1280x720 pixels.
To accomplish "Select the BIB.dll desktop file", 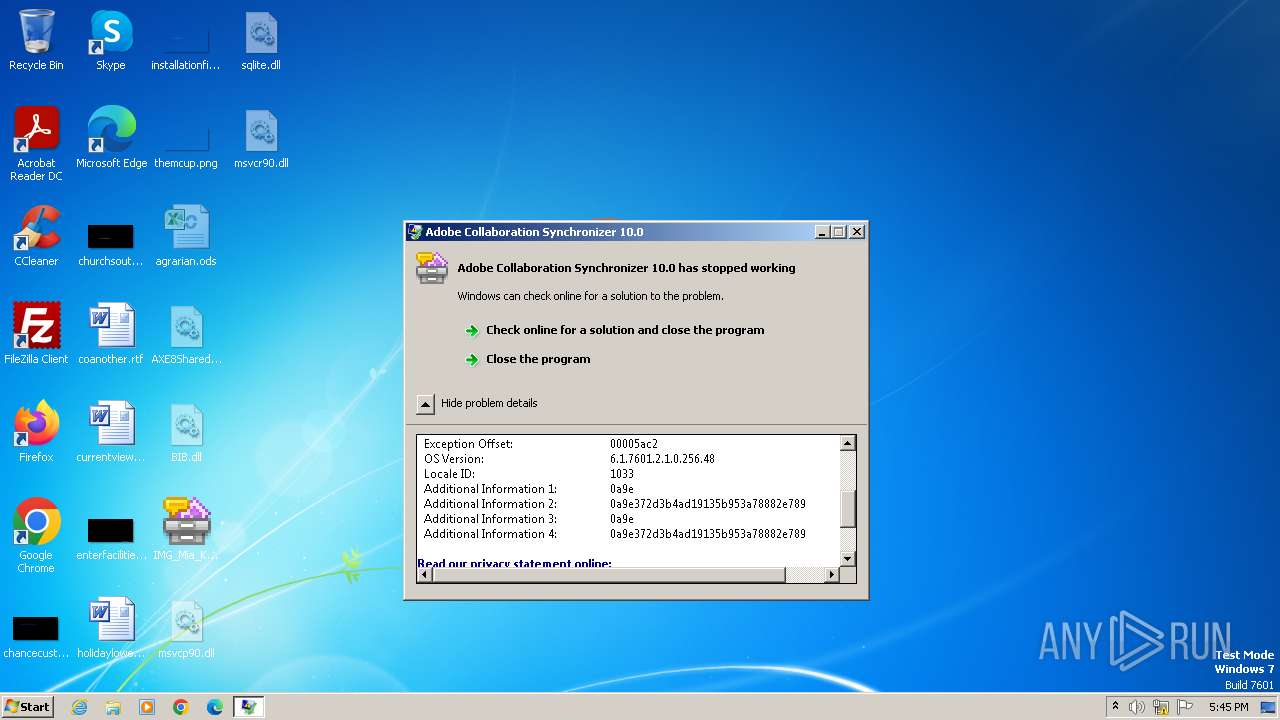I will (x=186, y=432).
